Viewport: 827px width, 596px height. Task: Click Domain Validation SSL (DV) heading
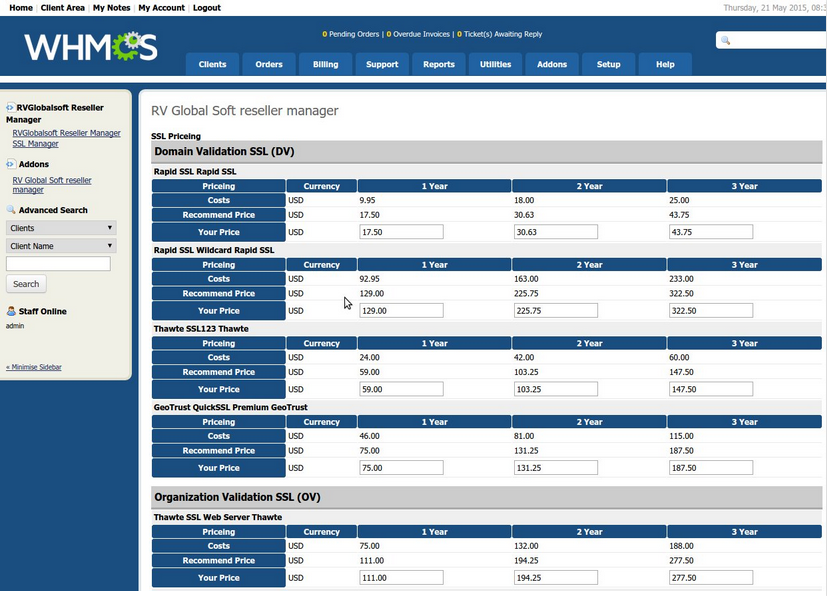point(224,151)
